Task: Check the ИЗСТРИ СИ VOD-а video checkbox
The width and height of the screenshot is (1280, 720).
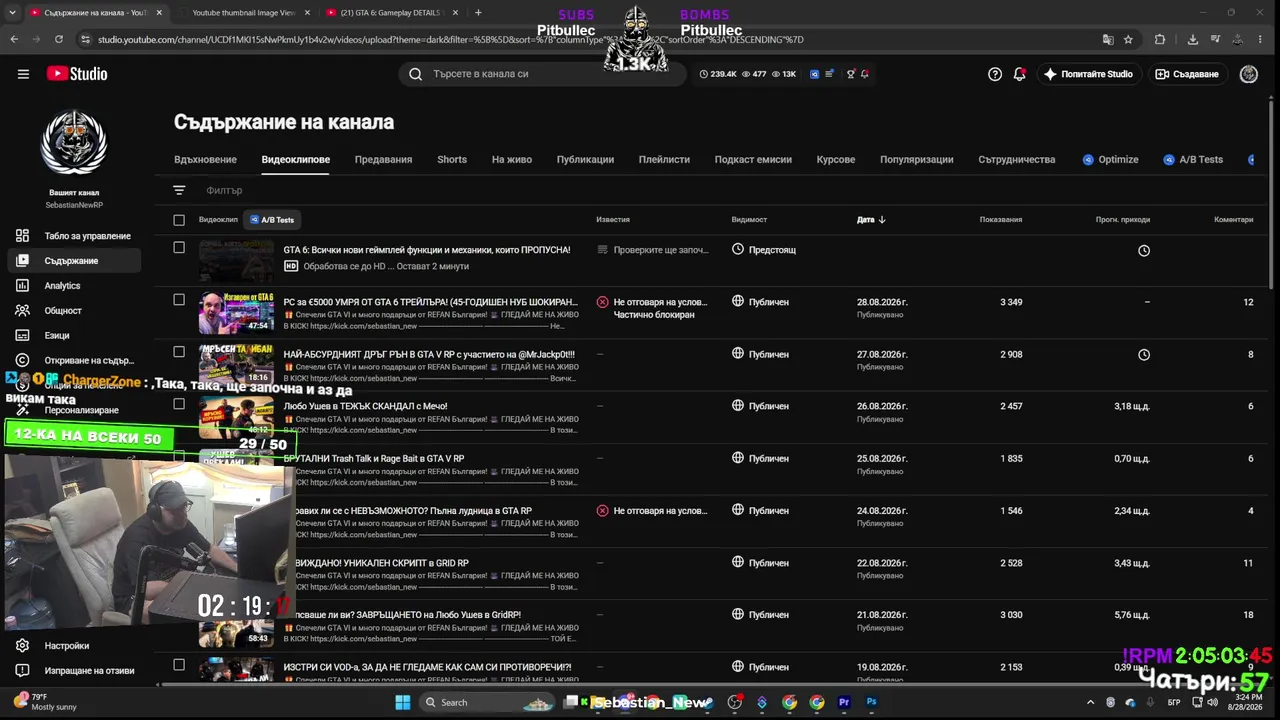Action: [x=179, y=664]
